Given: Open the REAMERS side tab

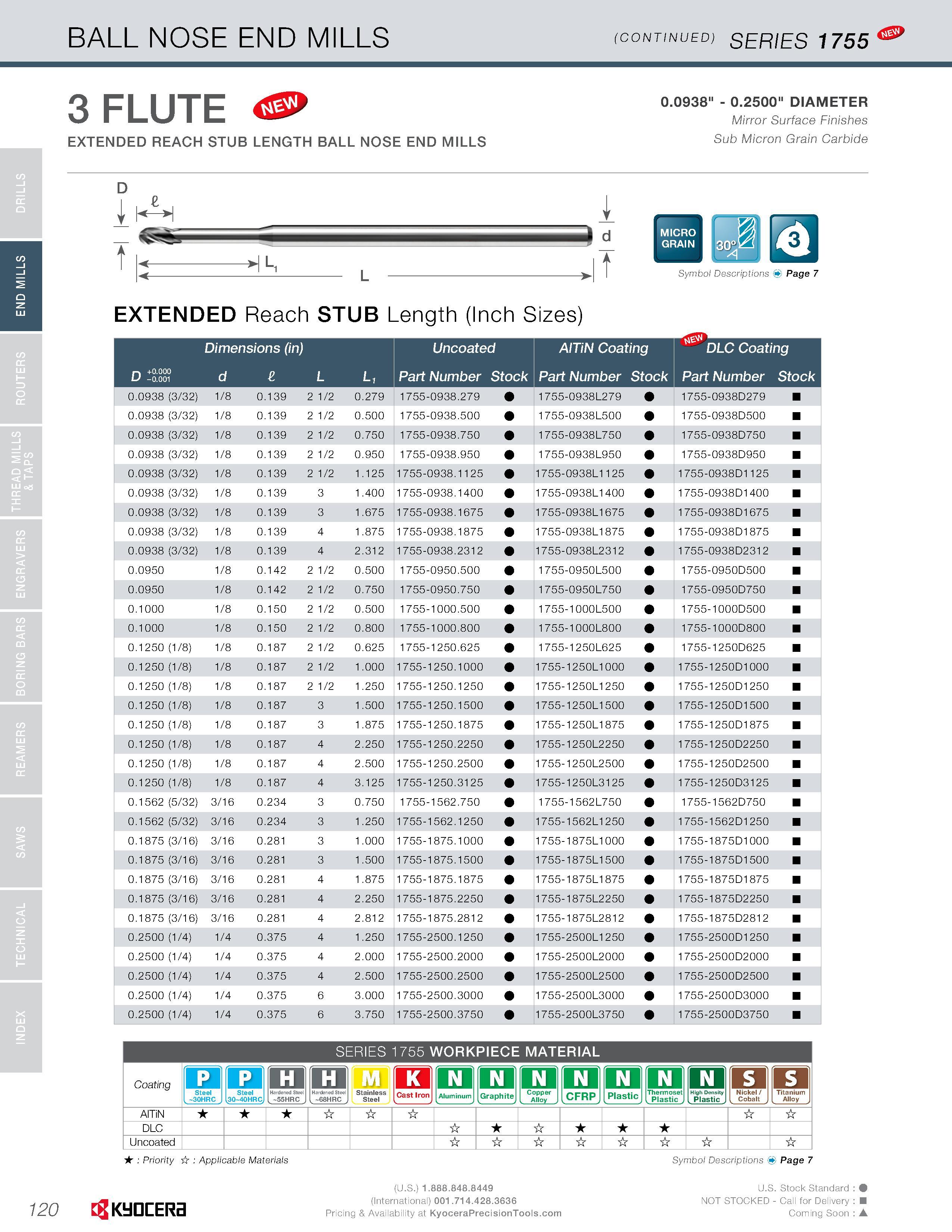Looking at the screenshot, I should pyautogui.click(x=21, y=749).
